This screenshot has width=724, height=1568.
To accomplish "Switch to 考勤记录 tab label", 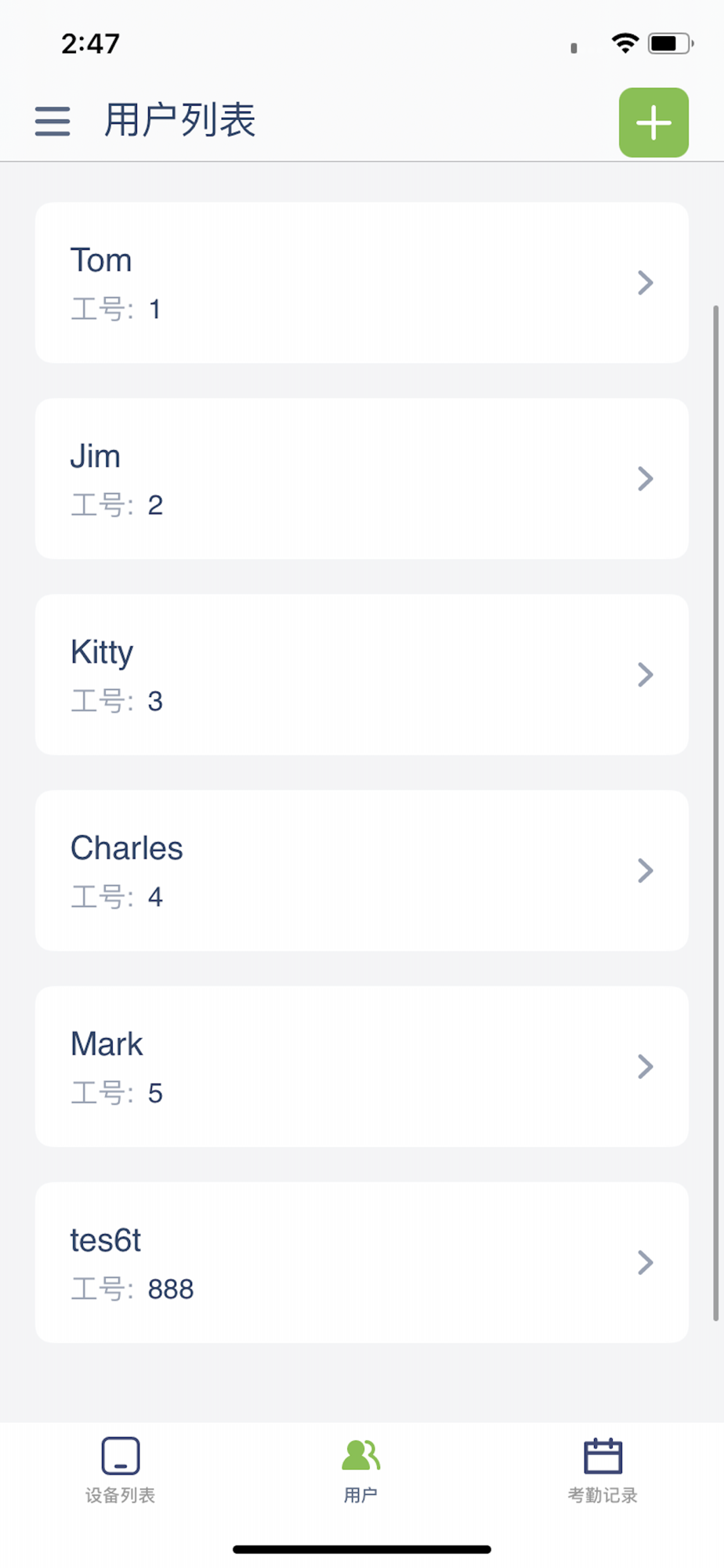I will (x=603, y=1496).
